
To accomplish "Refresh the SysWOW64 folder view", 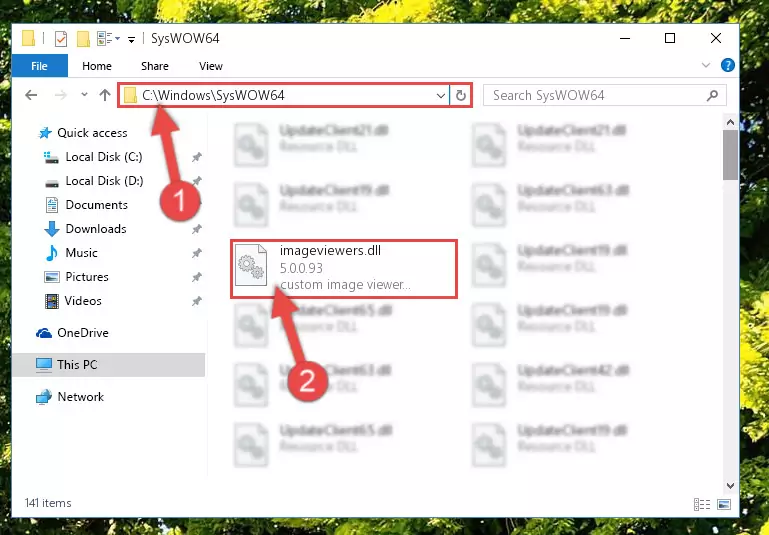I will click(x=461, y=95).
